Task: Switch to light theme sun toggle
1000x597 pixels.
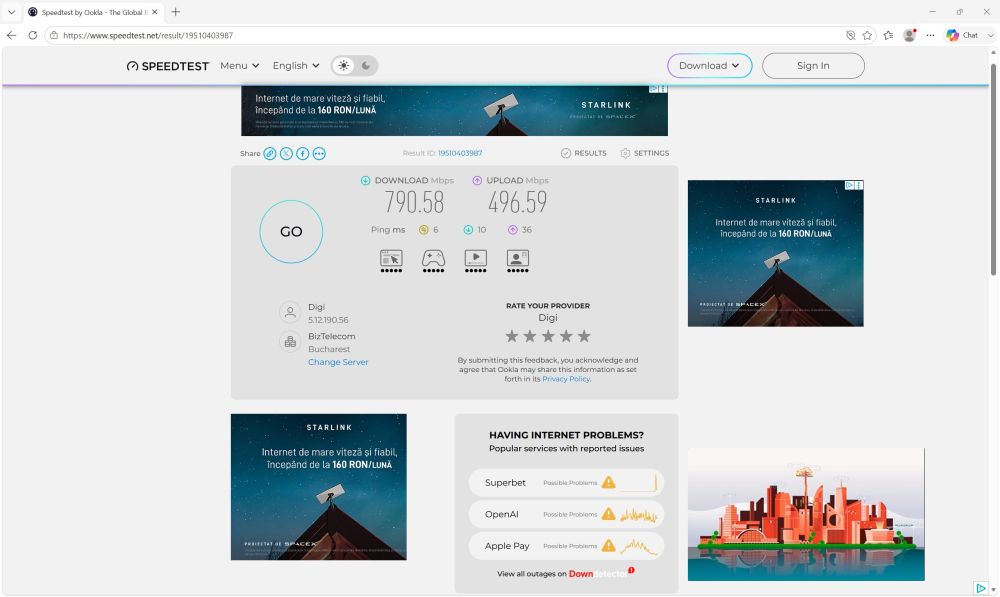Action: (344, 66)
